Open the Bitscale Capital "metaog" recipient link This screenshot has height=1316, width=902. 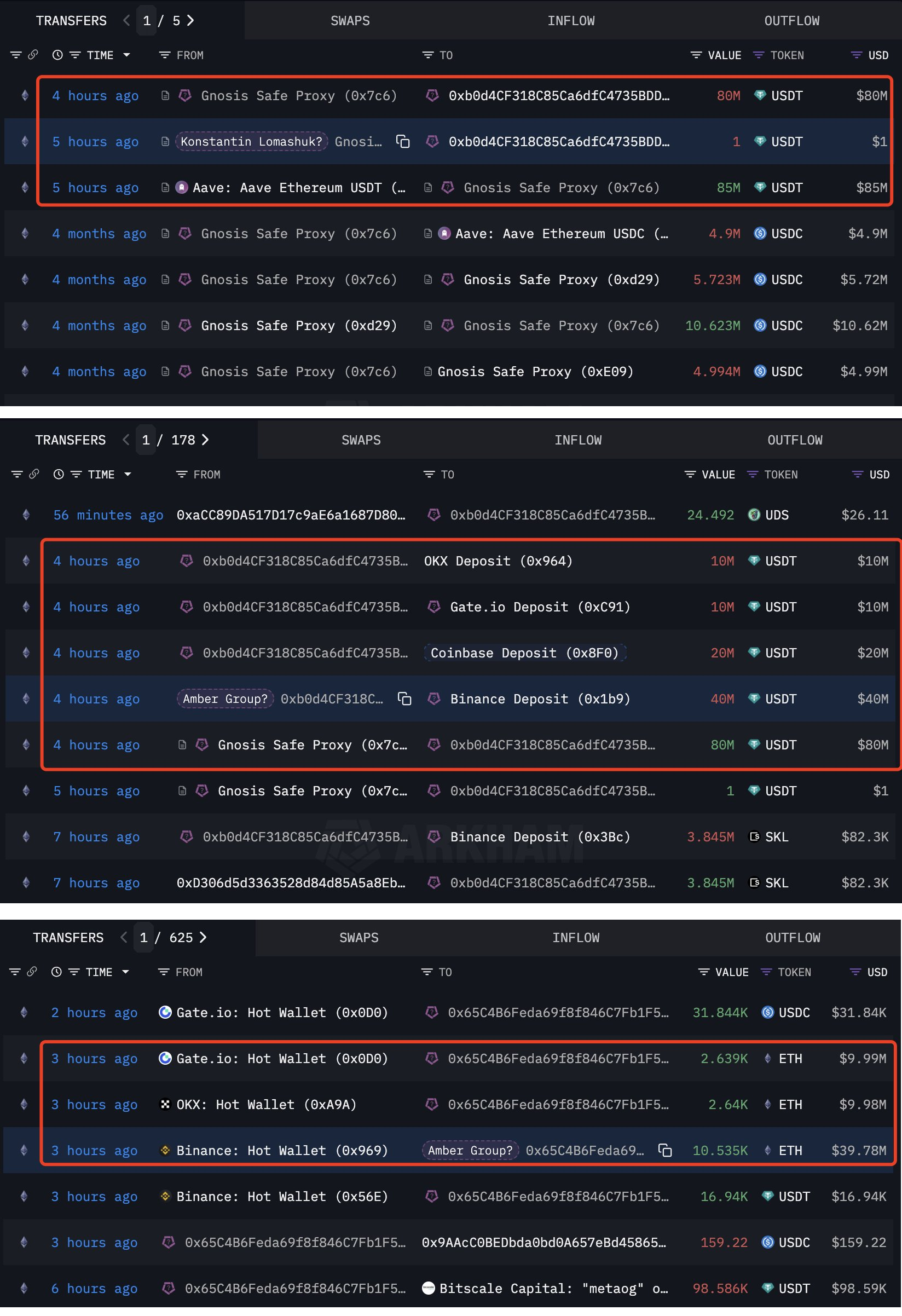coord(554,1288)
